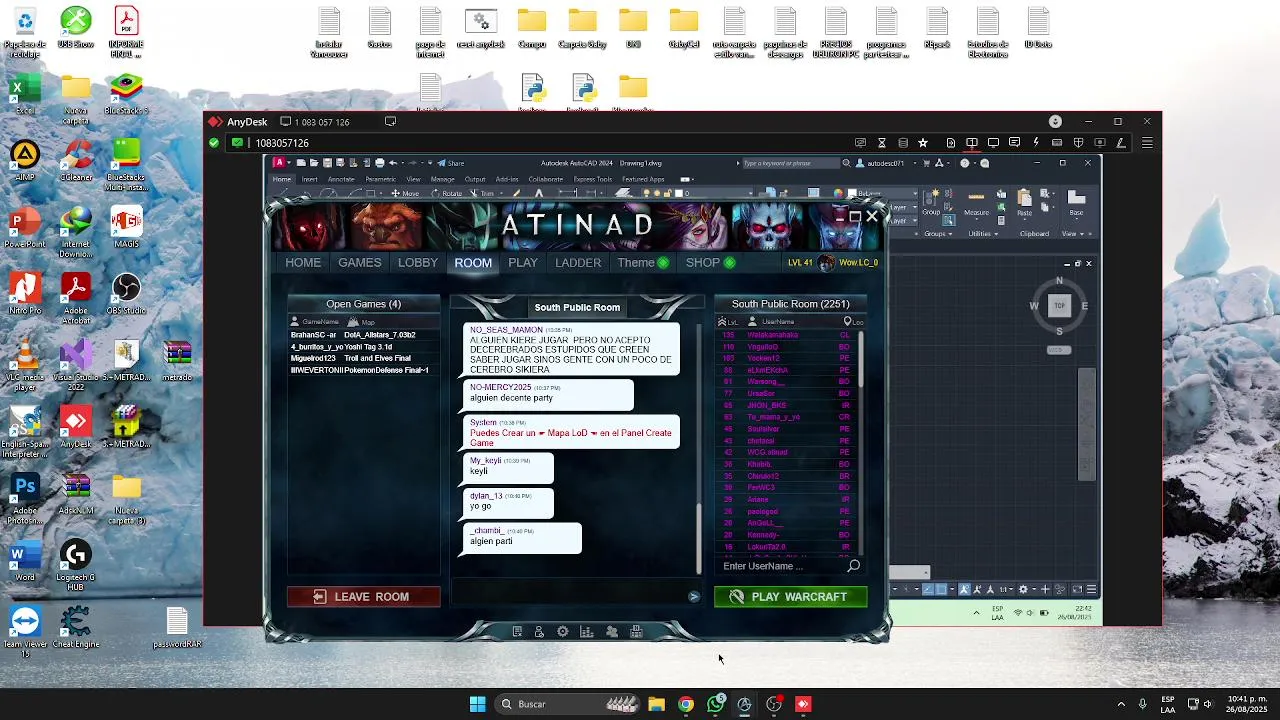The height and width of the screenshot is (720, 1280).
Task: Click the AutoCAD Group tool
Action: click(x=931, y=203)
